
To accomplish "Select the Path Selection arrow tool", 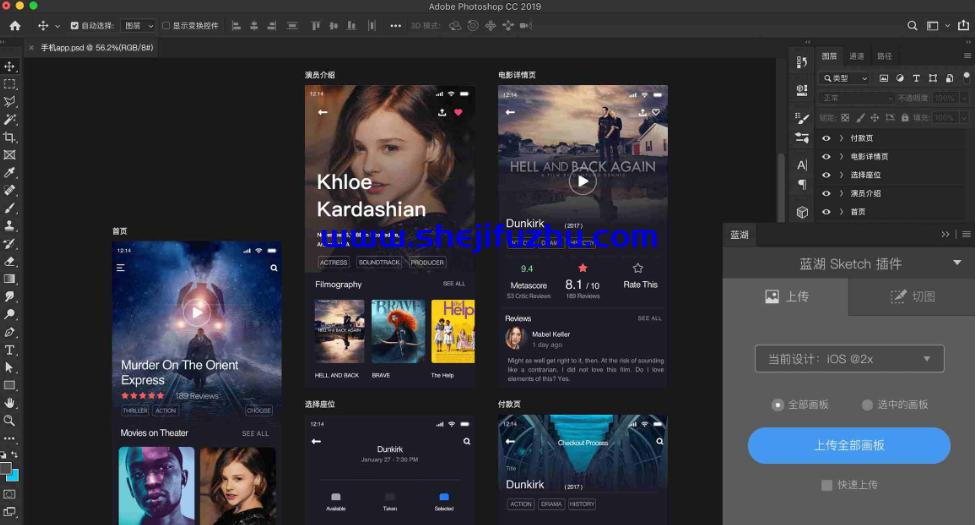I will pos(9,367).
